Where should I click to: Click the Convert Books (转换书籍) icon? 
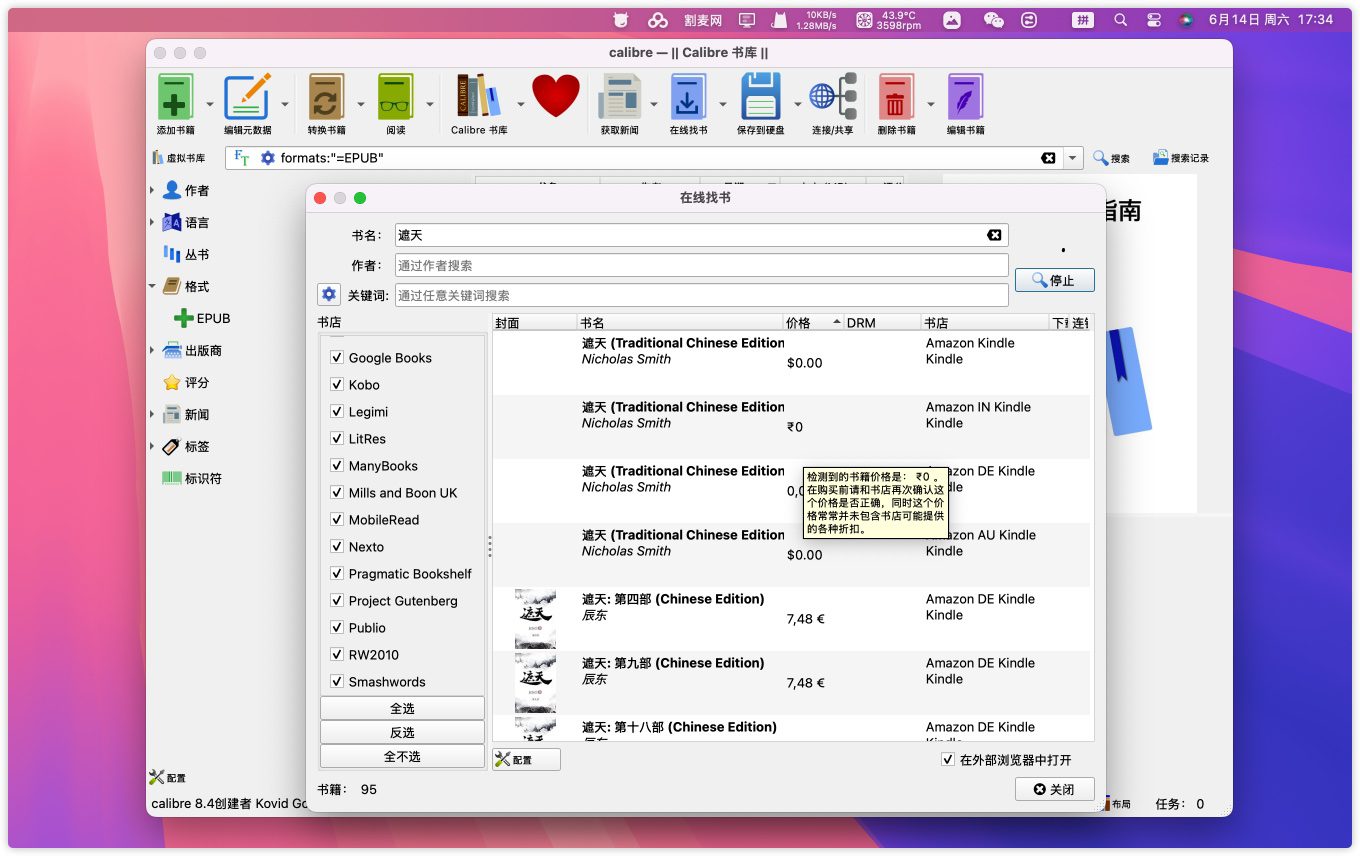tap(326, 98)
